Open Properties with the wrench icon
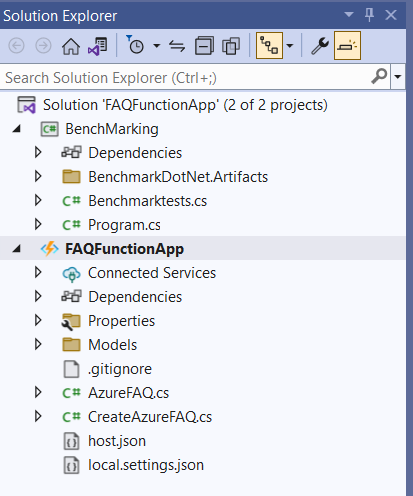Screen dimensions: 413x496 coord(320,46)
